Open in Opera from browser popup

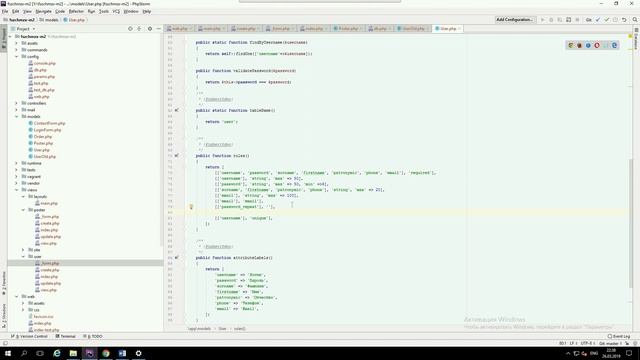click(597, 45)
